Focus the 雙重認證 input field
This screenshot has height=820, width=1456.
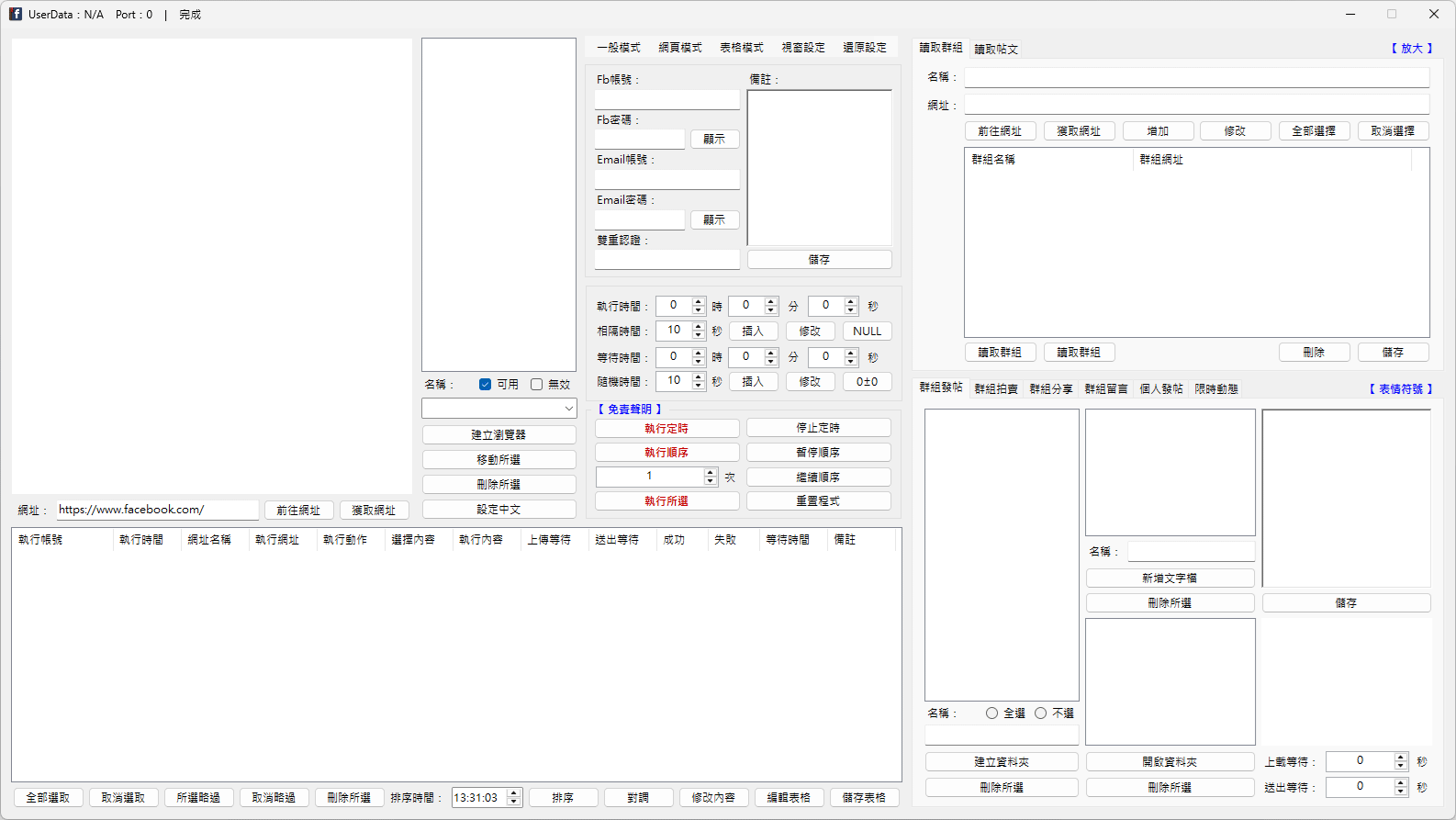(667, 260)
